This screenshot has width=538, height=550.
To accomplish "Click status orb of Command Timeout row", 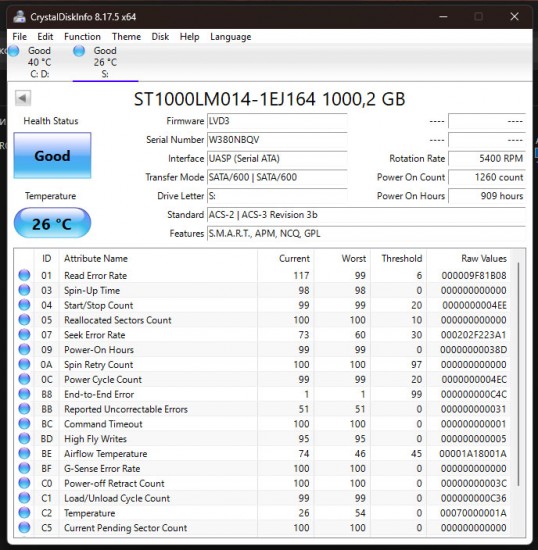I will (x=24, y=424).
